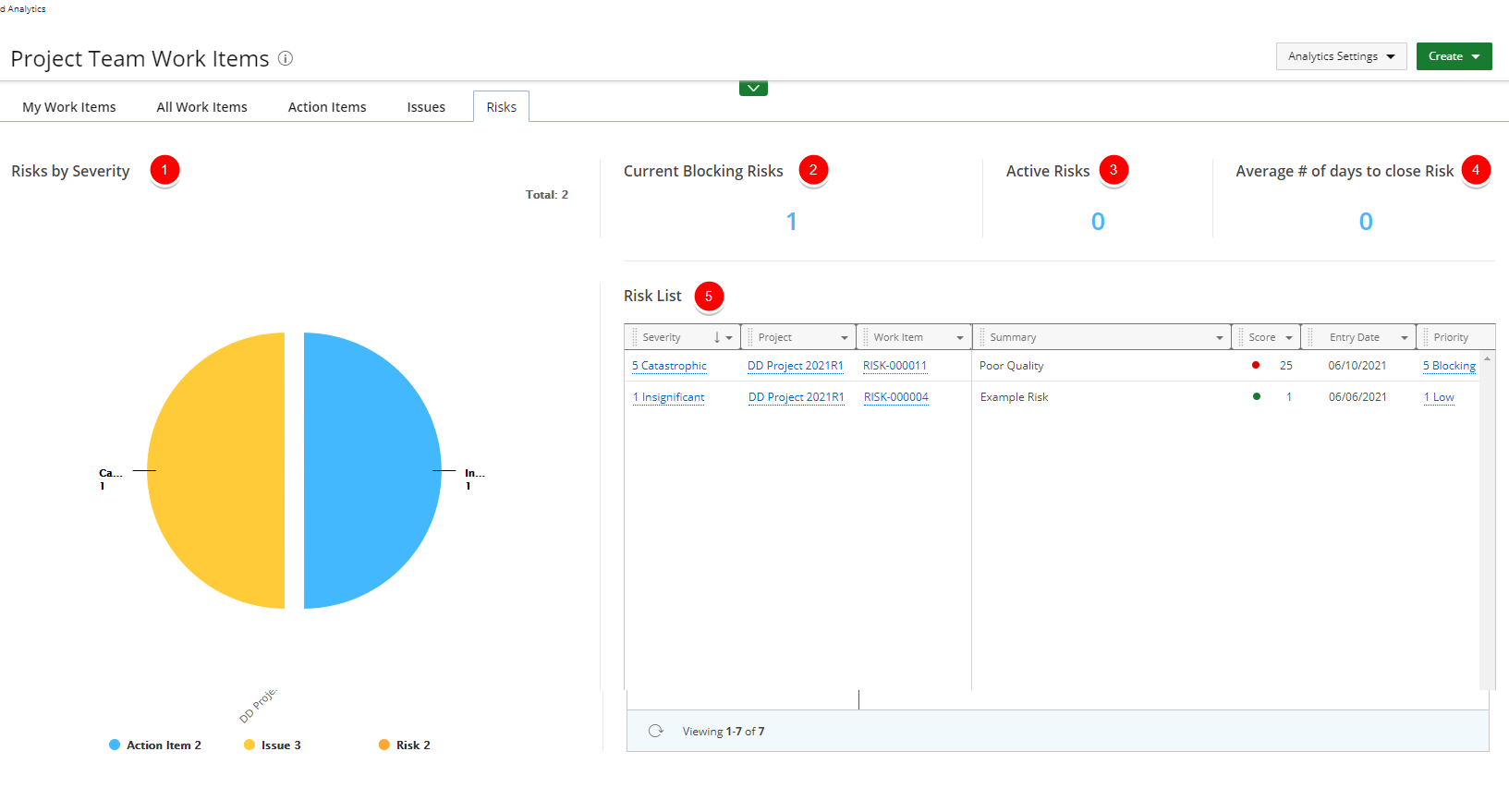Open the 5 Catastrophic severity link
1509x812 pixels.
(669, 366)
